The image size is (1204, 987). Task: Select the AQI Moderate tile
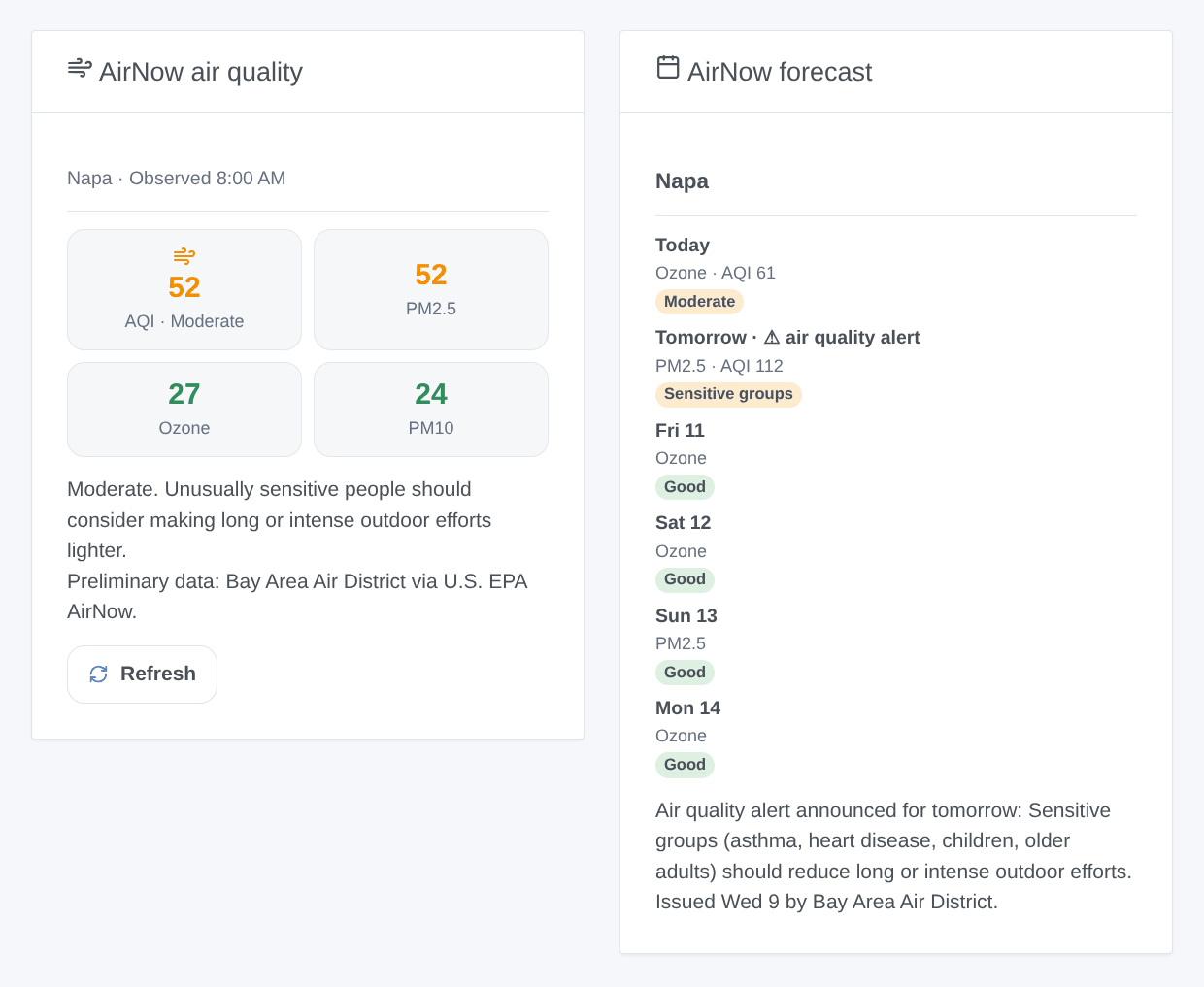point(184,289)
